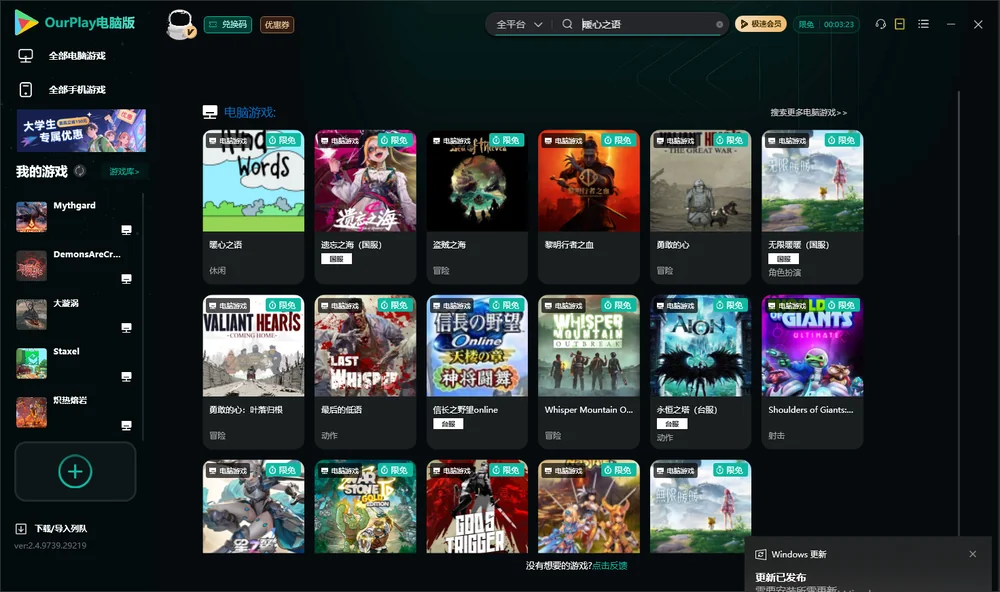The width and height of the screenshot is (1000, 592).
Task: Click the 点击反馈 feedback link
Action: [610, 566]
